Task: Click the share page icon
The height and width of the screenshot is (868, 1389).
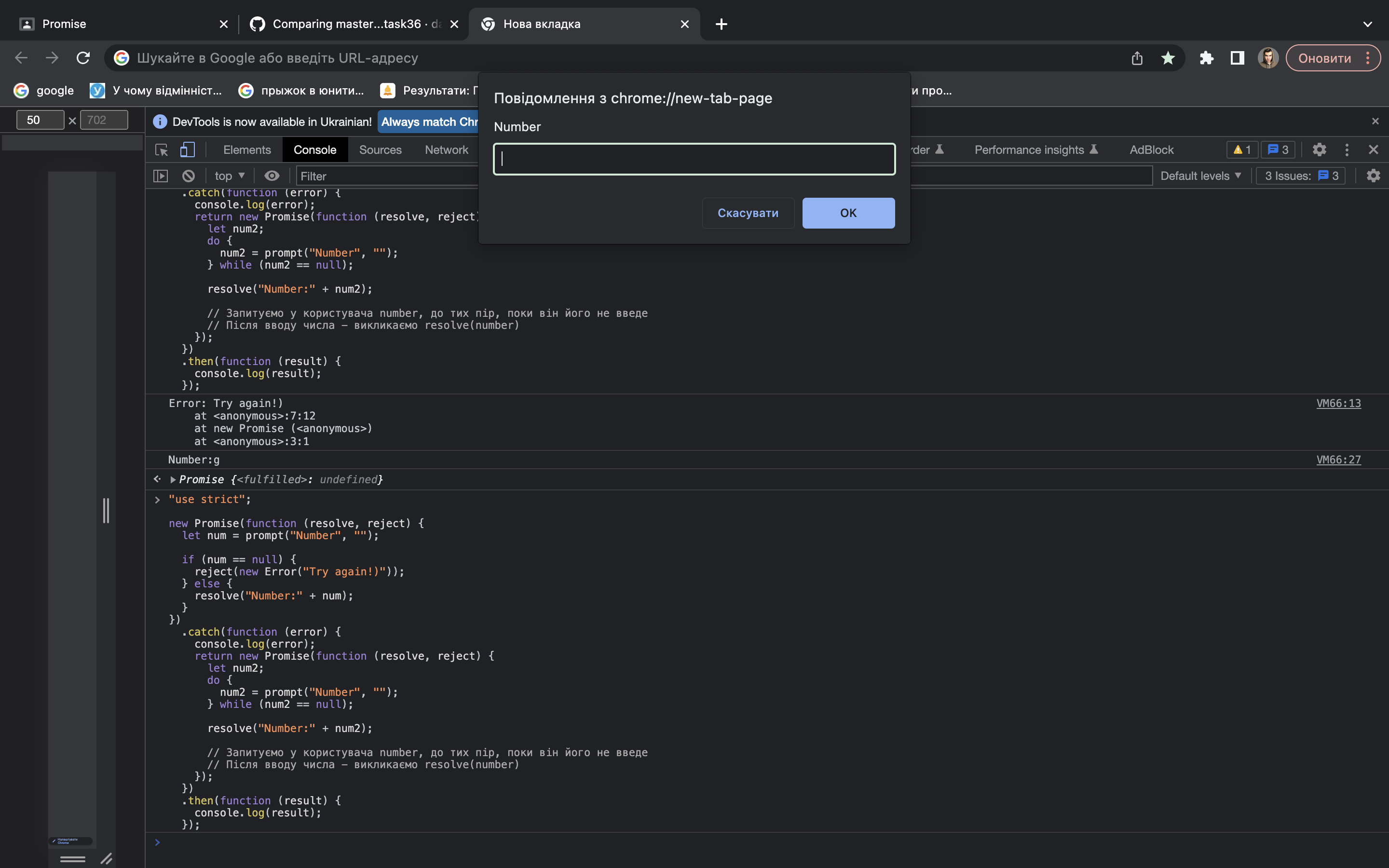Action: tap(1137, 58)
